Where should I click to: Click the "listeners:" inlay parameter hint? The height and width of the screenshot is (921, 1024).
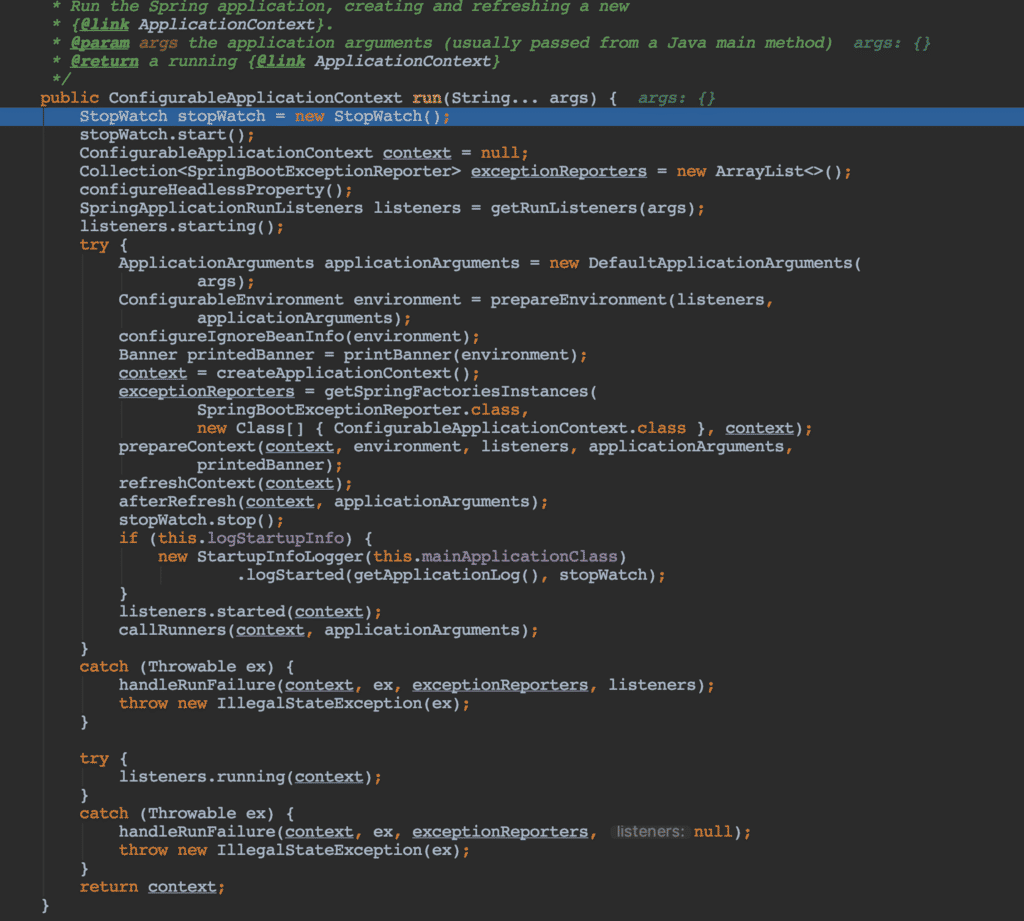coord(649,832)
